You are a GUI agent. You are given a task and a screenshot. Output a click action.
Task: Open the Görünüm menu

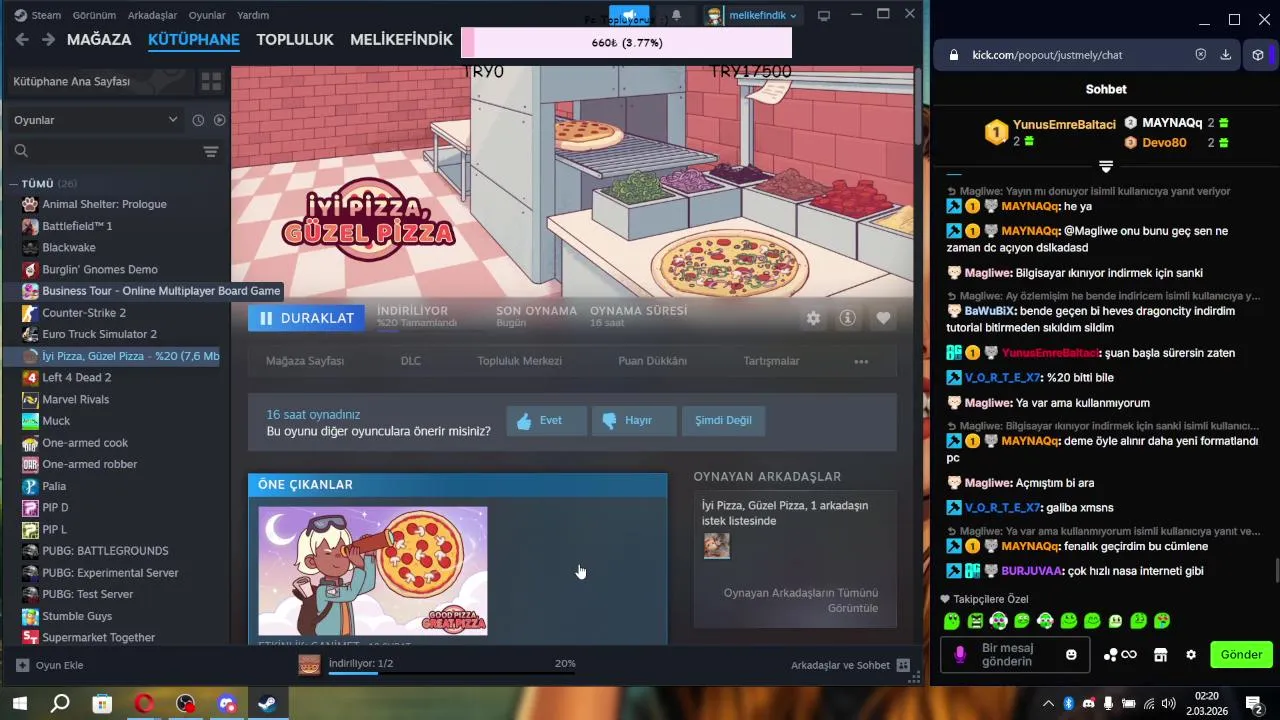pyautogui.click(x=94, y=15)
